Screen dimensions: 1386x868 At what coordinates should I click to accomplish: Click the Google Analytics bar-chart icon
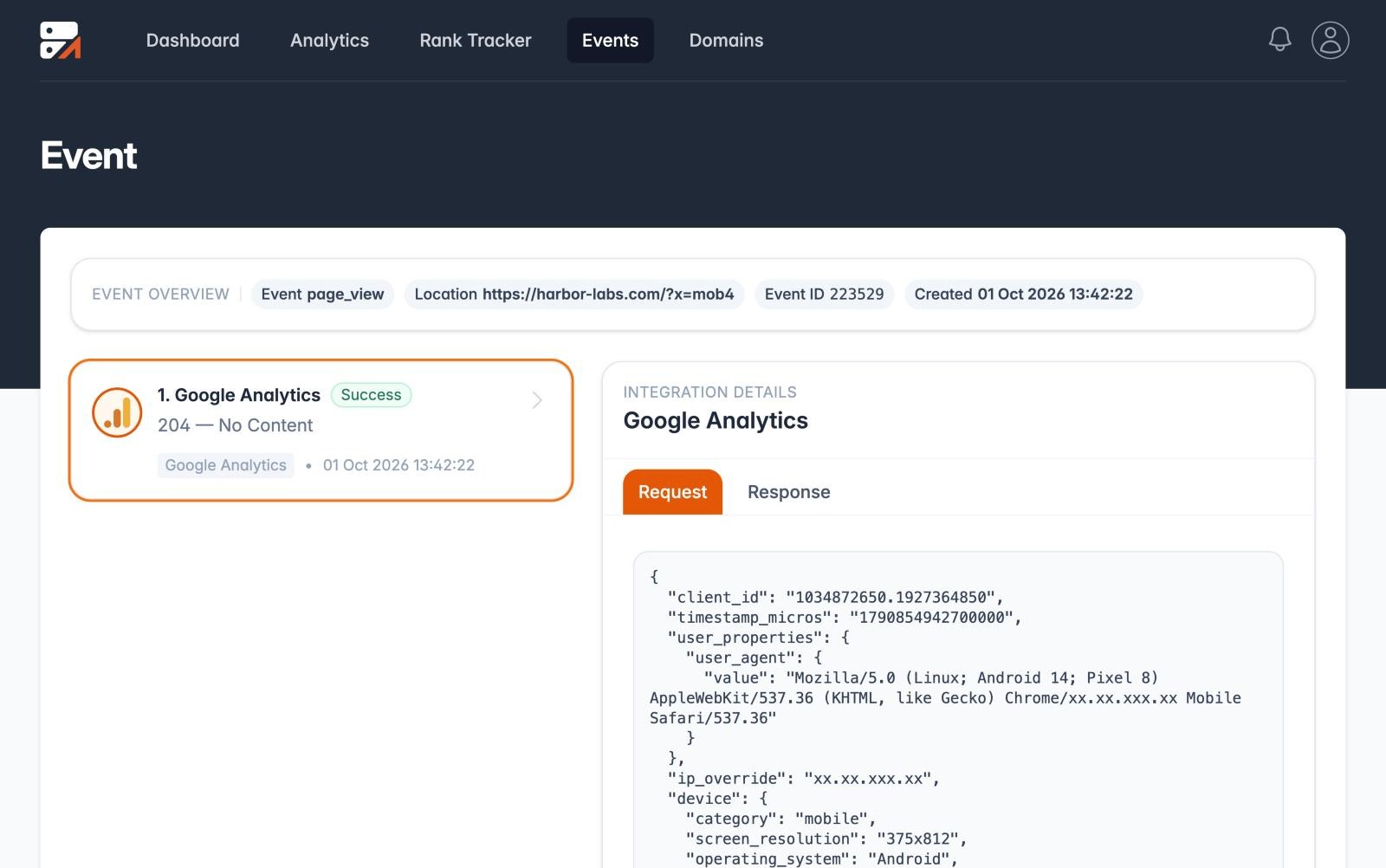117,412
